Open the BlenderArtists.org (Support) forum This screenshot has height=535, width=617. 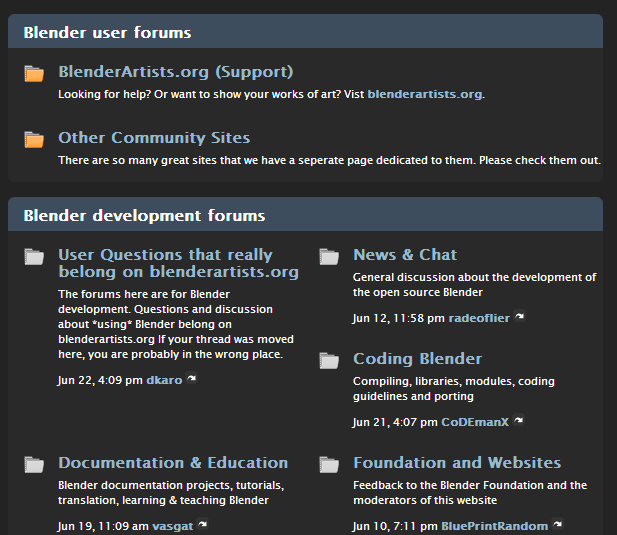(x=175, y=72)
